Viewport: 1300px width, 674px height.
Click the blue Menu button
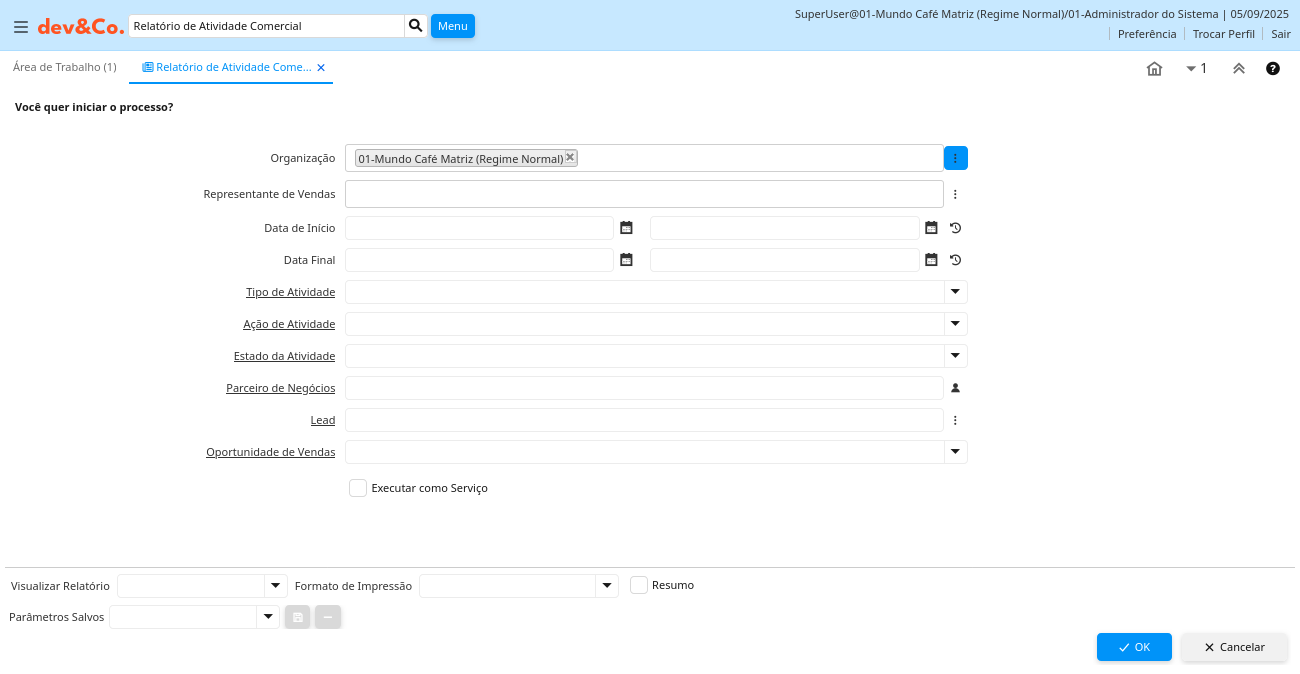[x=452, y=26]
